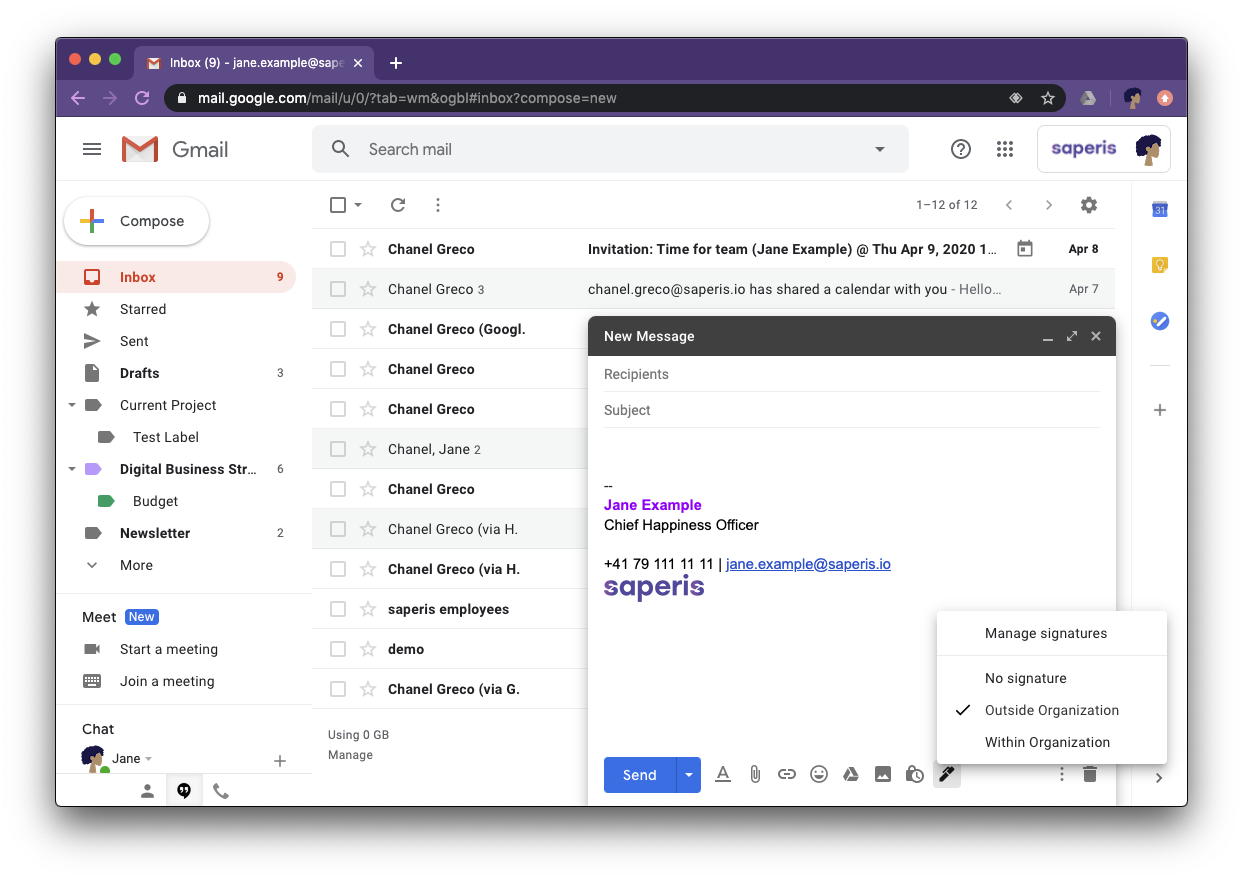
Task: Open the Google apps grid
Action: (1005, 148)
